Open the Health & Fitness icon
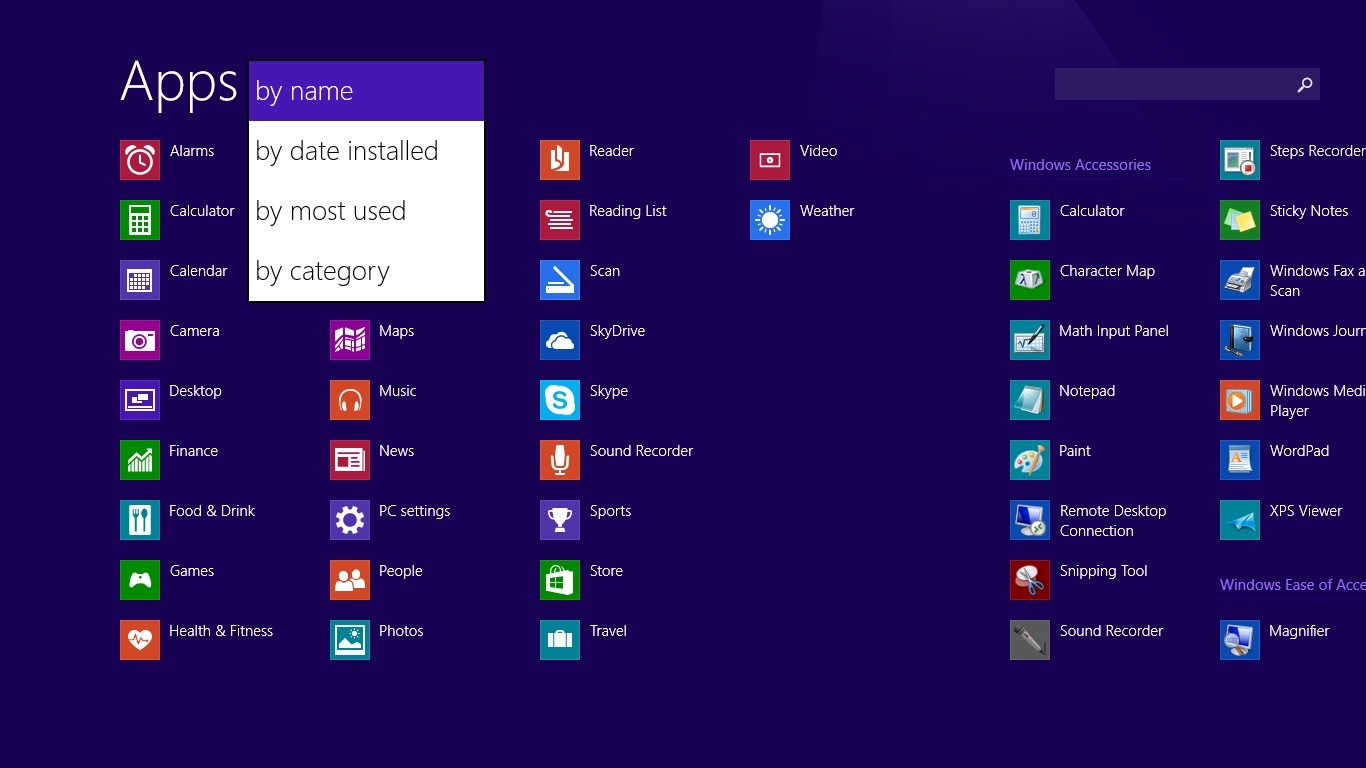 point(140,640)
